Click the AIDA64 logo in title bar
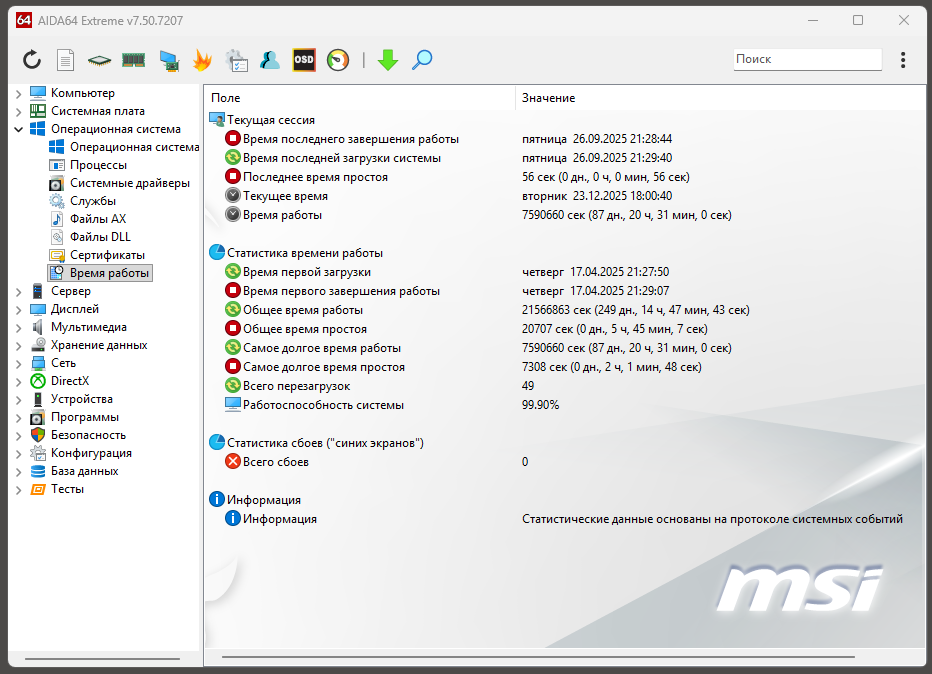Viewport: 932px width, 674px height. 24,20
